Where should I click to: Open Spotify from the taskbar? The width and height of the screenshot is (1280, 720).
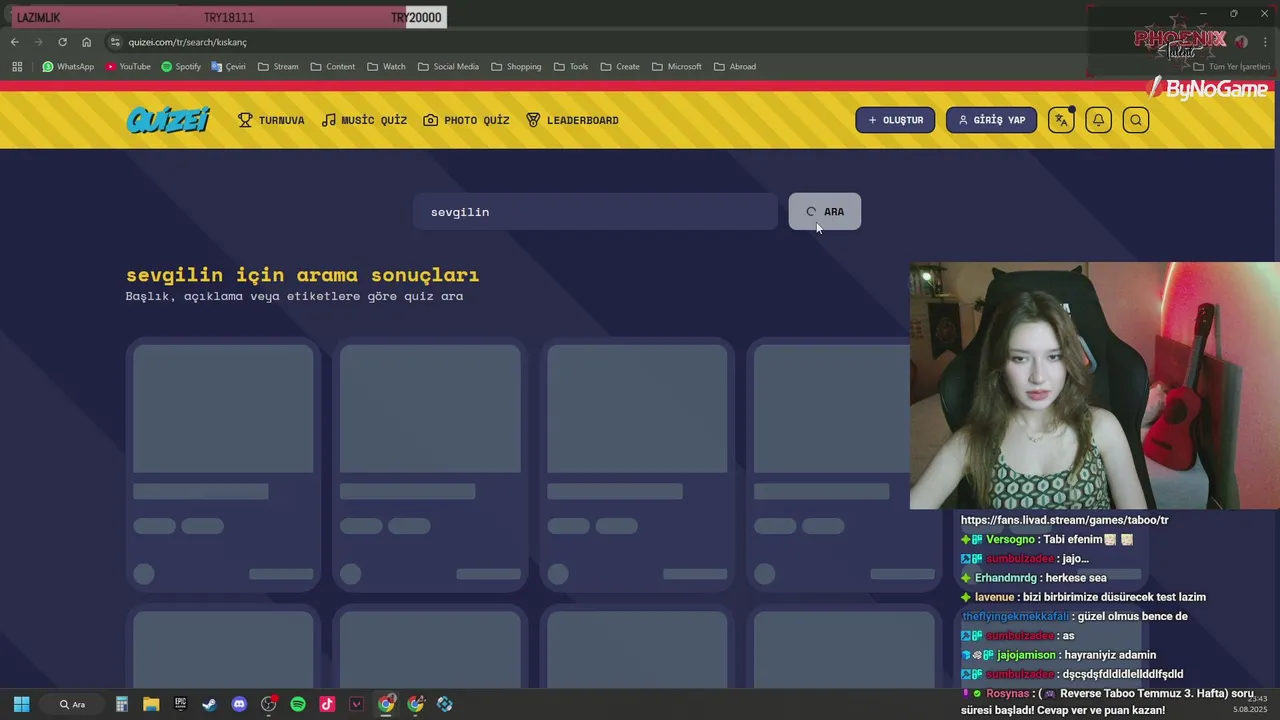[x=298, y=704]
